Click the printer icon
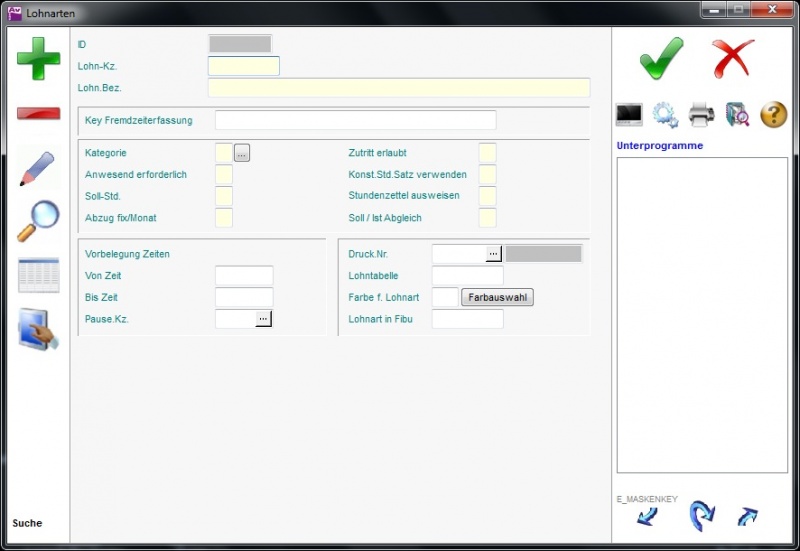Image resolution: width=800 pixels, height=551 pixels. coord(701,115)
